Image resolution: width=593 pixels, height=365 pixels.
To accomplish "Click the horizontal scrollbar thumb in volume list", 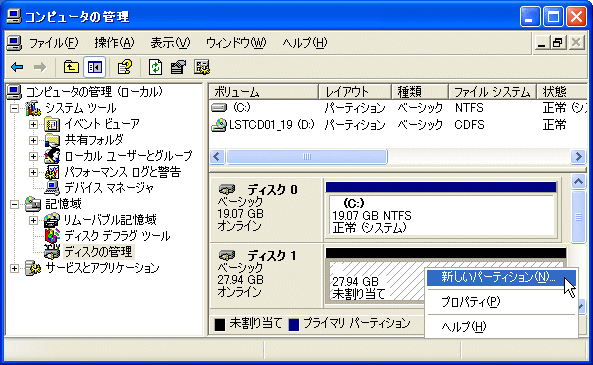I will [x=307, y=156].
